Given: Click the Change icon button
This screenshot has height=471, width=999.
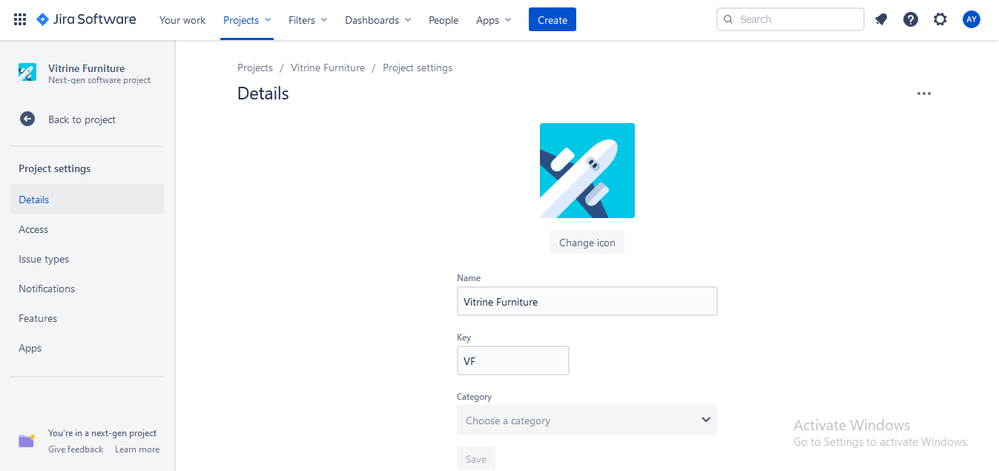Looking at the screenshot, I should pyautogui.click(x=587, y=243).
